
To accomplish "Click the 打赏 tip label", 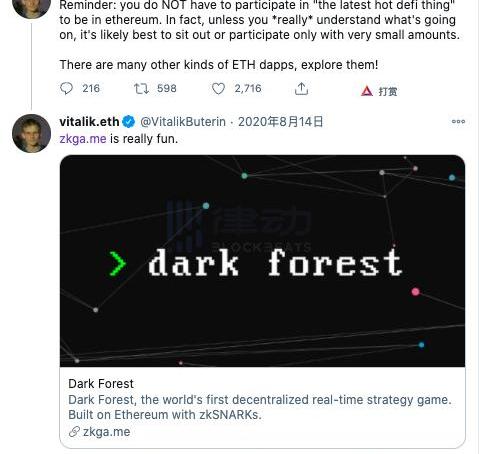I will pos(388,91).
